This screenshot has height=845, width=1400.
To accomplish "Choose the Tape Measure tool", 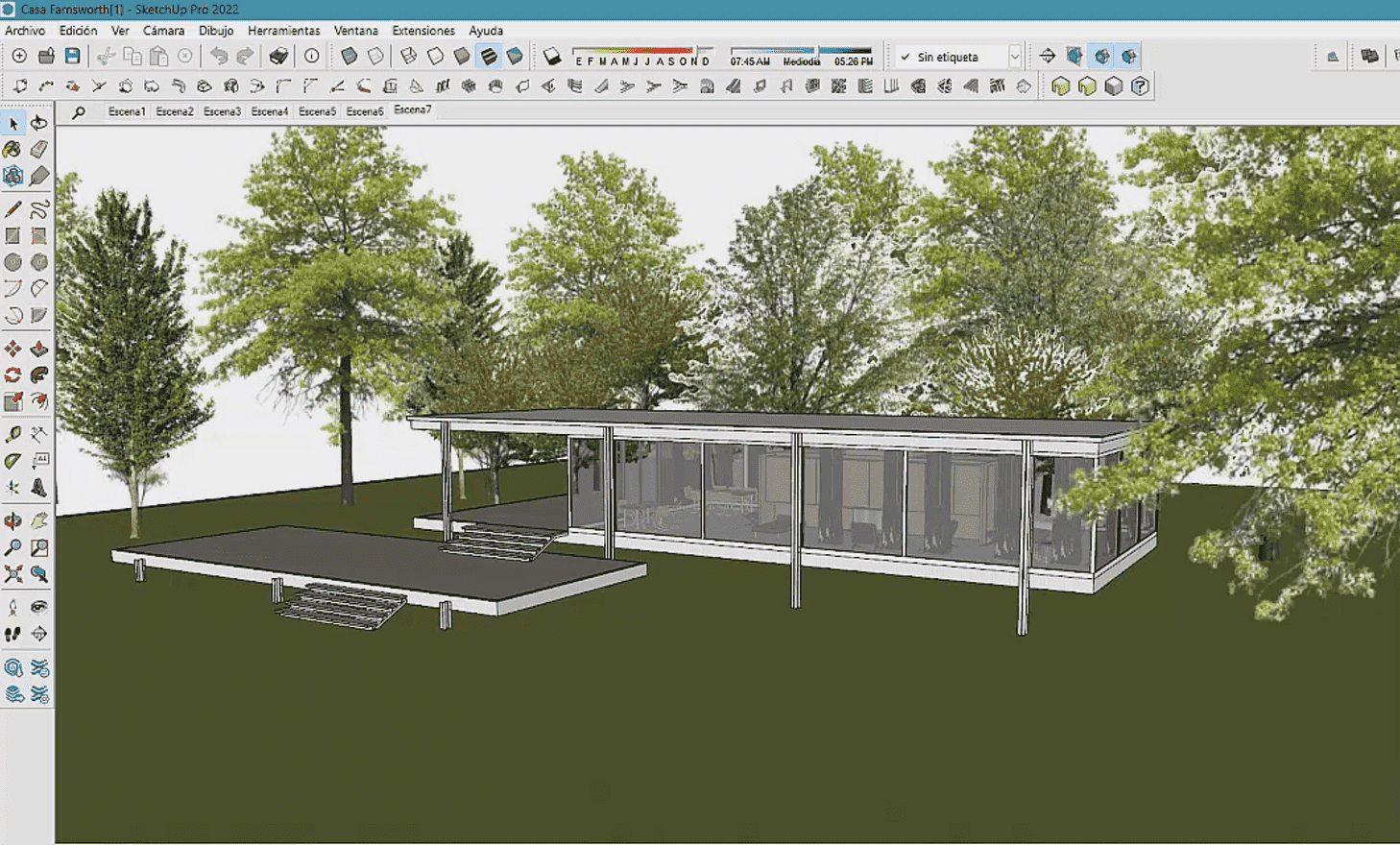I will click(12, 435).
